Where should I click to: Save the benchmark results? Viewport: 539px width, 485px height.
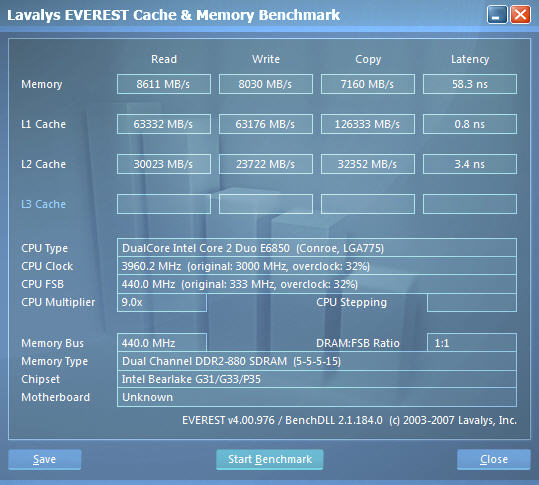(45, 459)
